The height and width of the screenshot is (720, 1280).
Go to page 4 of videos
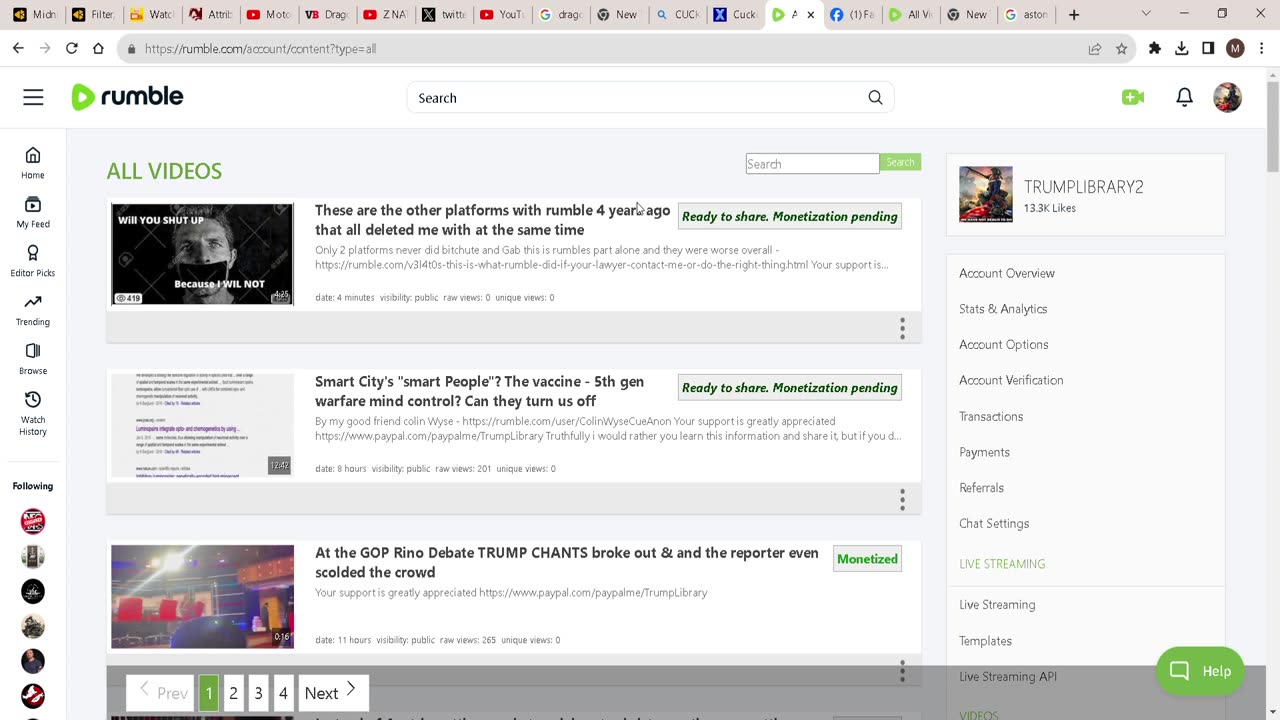click(x=283, y=692)
